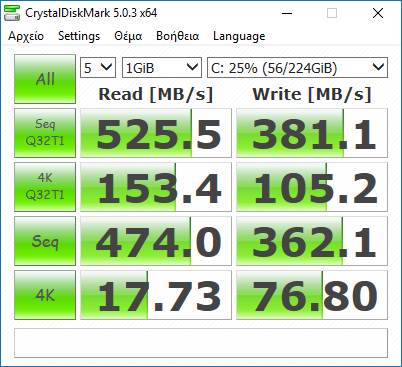Open the Θέμα menu
The height and width of the screenshot is (367, 402).
click(128, 36)
